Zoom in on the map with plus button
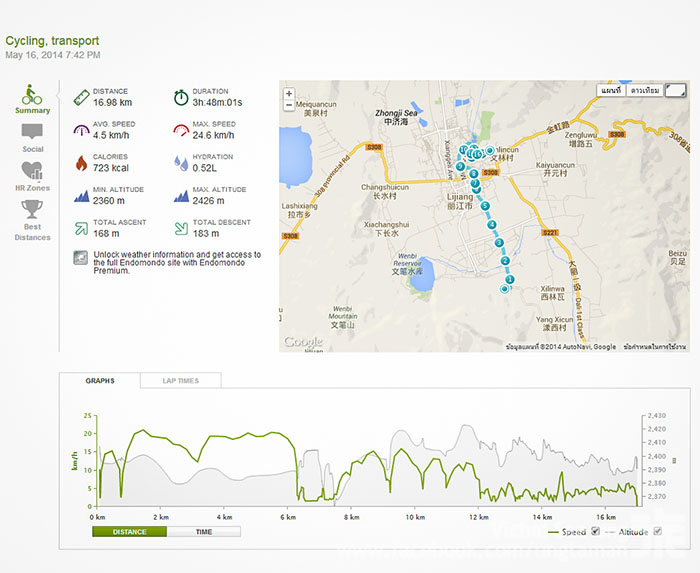The image size is (700, 573). pyautogui.click(x=289, y=94)
